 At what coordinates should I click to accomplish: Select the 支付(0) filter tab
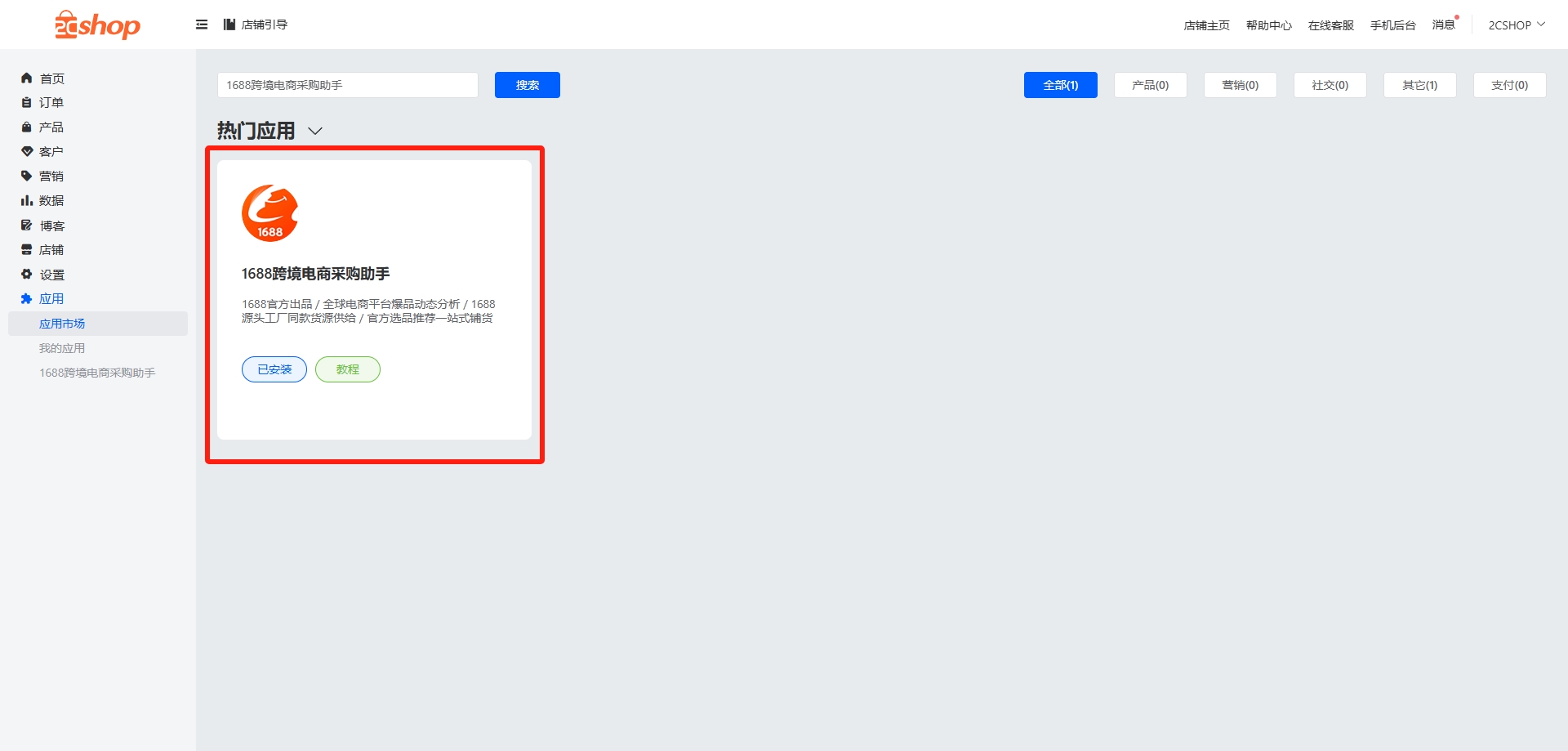point(1510,85)
